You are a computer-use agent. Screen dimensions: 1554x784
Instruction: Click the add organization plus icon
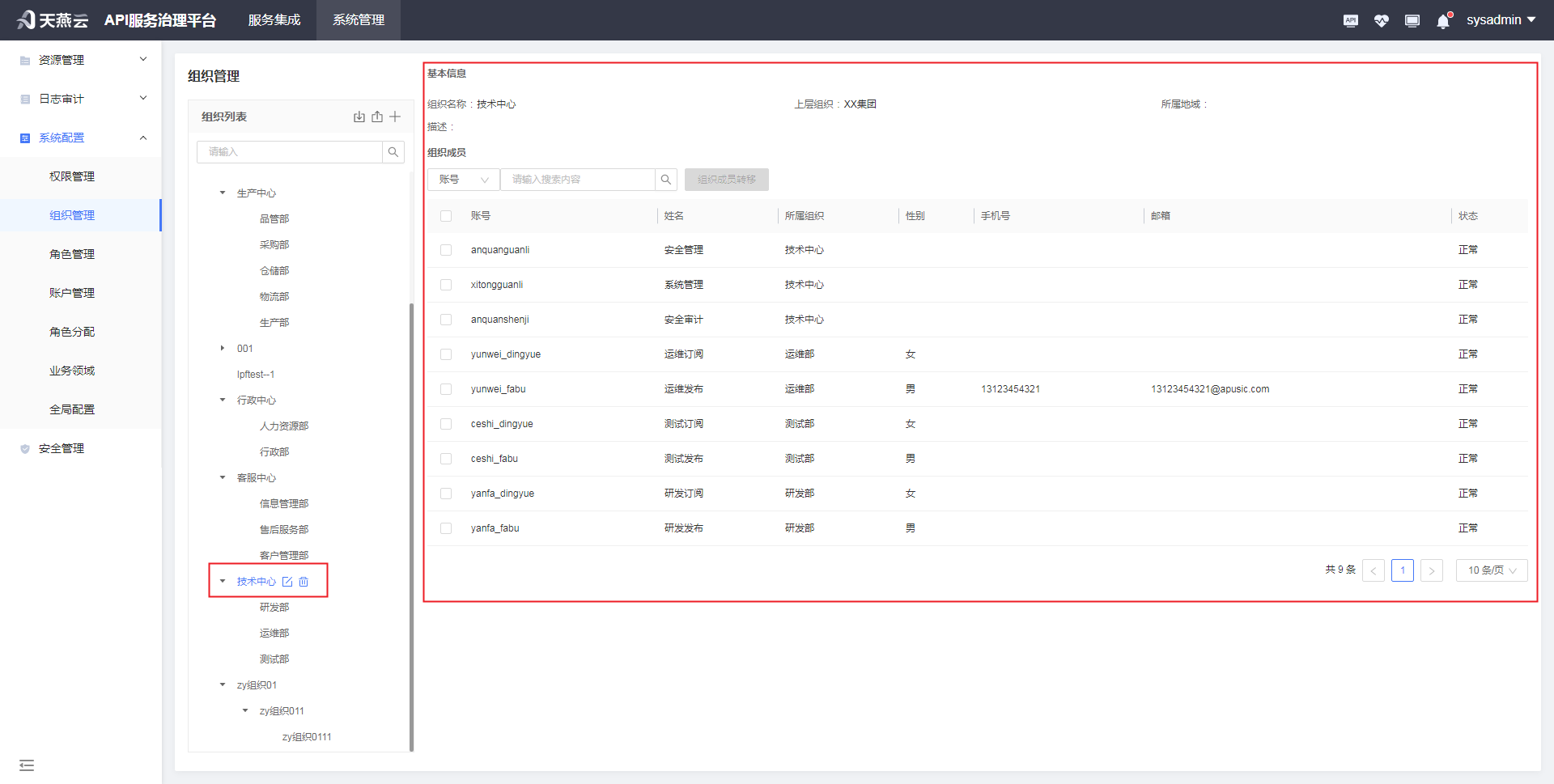click(x=395, y=117)
